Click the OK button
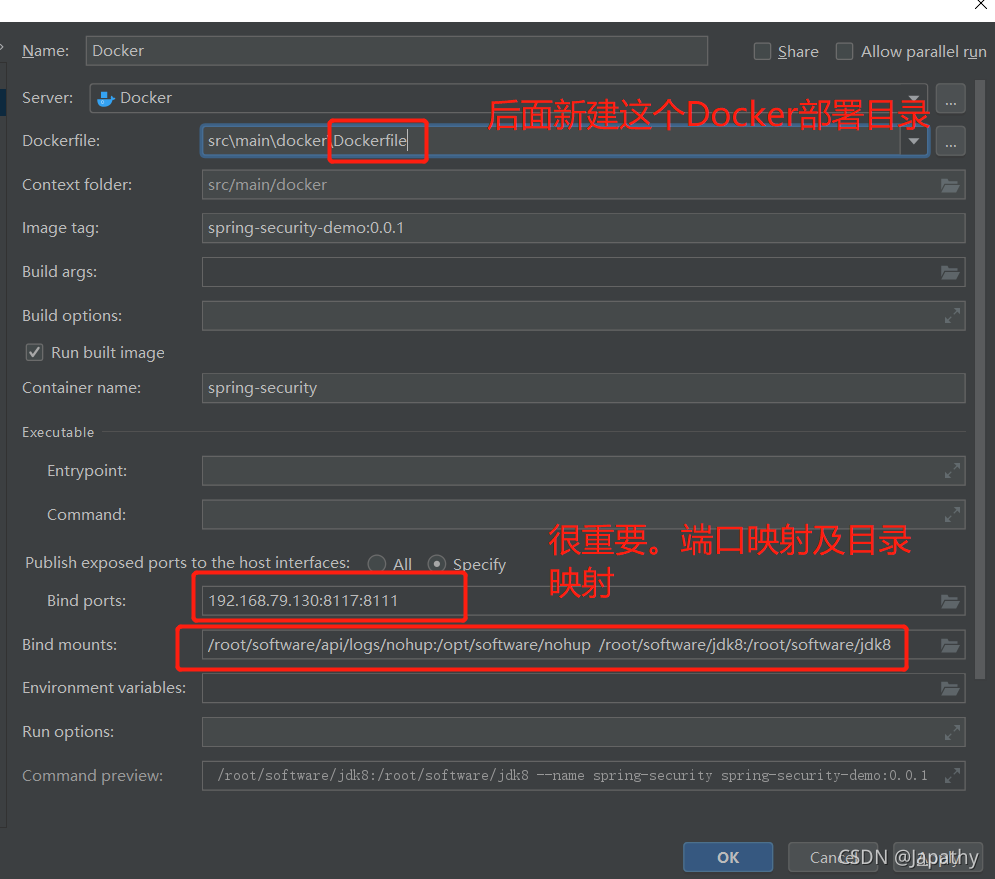The width and height of the screenshot is (995, 879). (728, 857)
